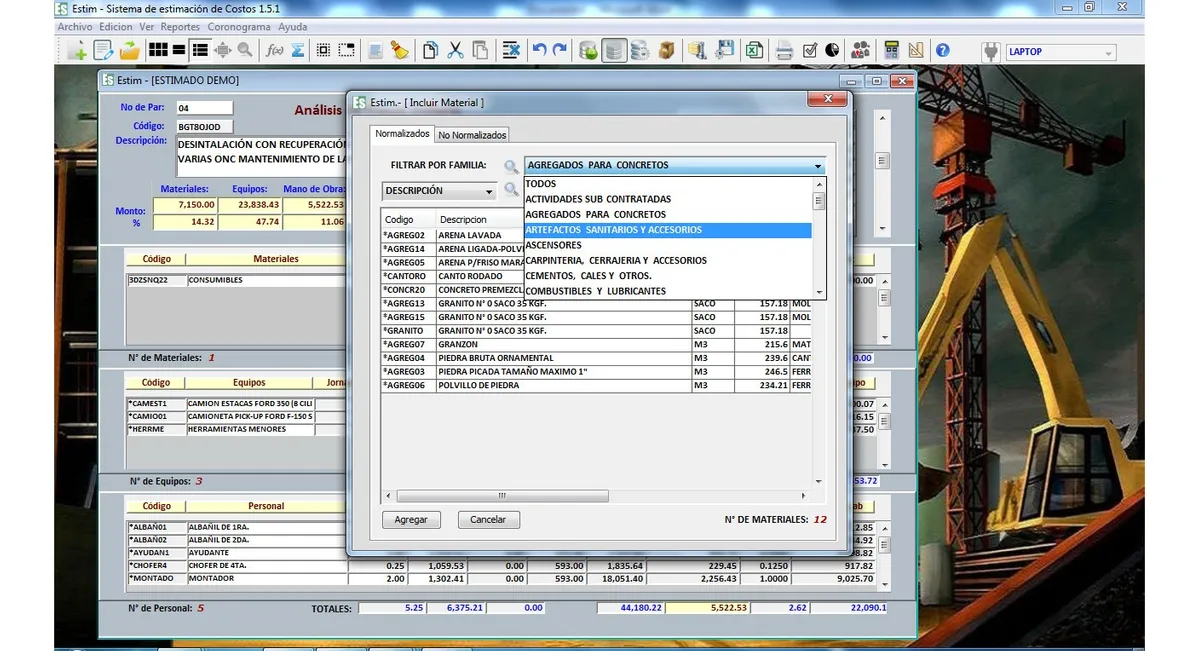
Task: Open the DESCRIPCIÓN dropdown
Action: coord(489,190)
